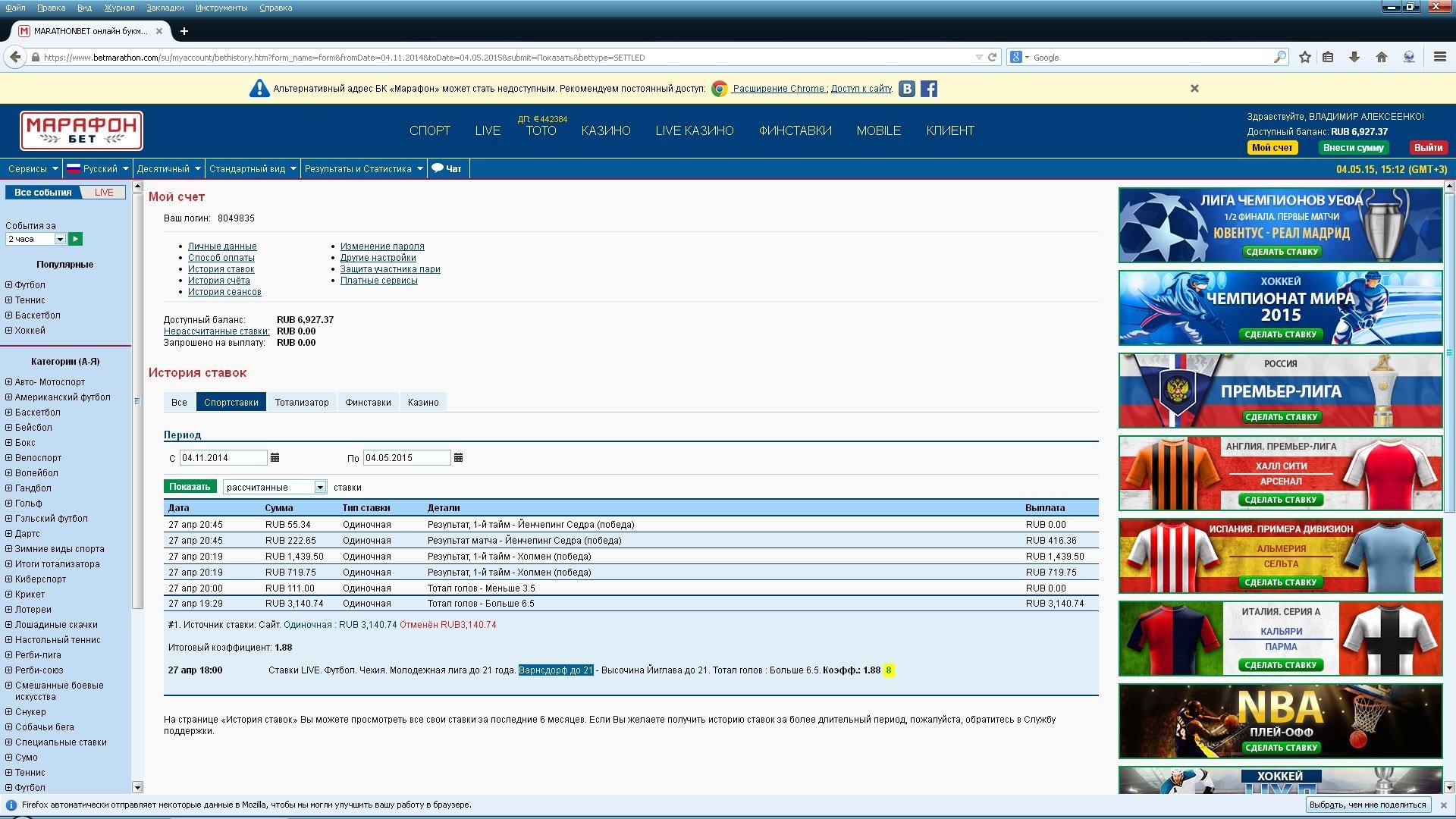Expand the Сервисы dropdown menu
Screen dimensions: 1456x819
coord(33,168)
